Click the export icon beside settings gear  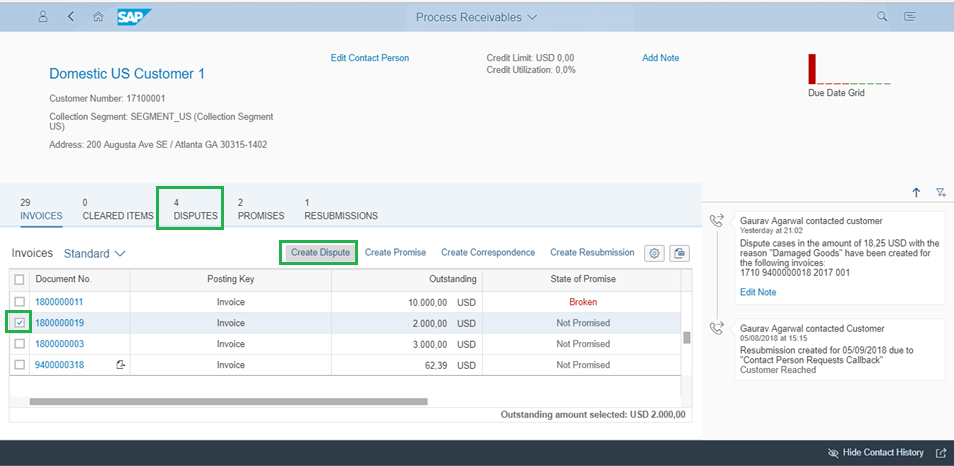[x=680, y=253]
